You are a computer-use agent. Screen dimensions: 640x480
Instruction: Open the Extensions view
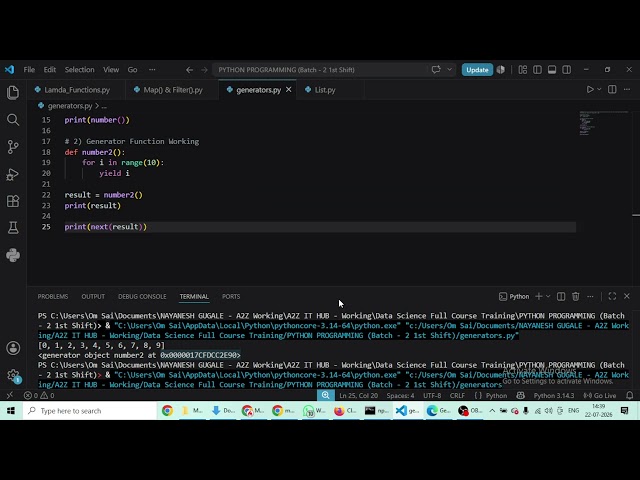13,201
